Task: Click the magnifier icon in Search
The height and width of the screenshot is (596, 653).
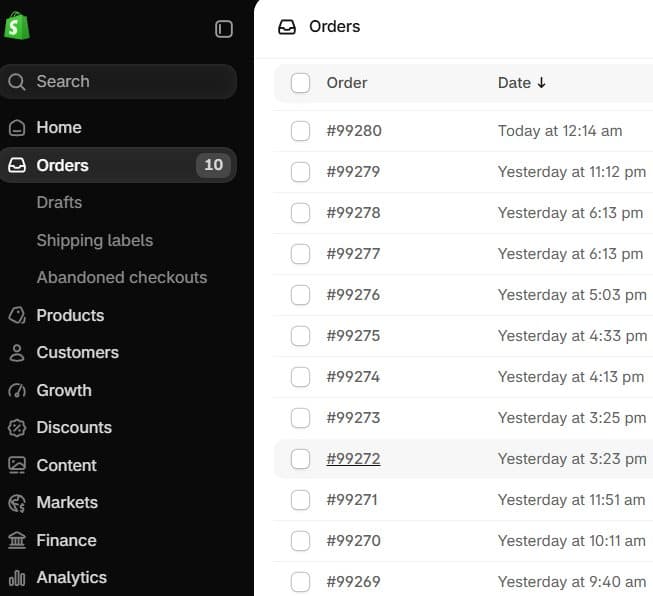Action: click(x=17, y=82)
